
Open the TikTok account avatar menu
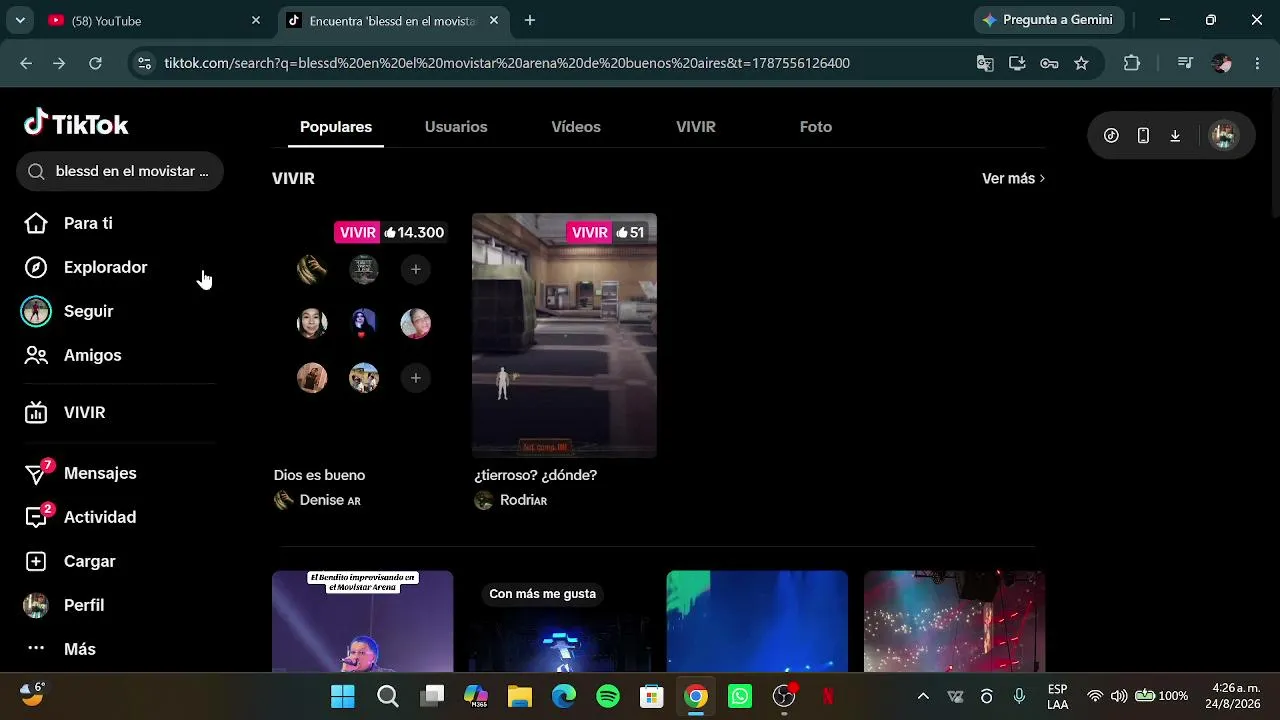tap(1224, 136)
